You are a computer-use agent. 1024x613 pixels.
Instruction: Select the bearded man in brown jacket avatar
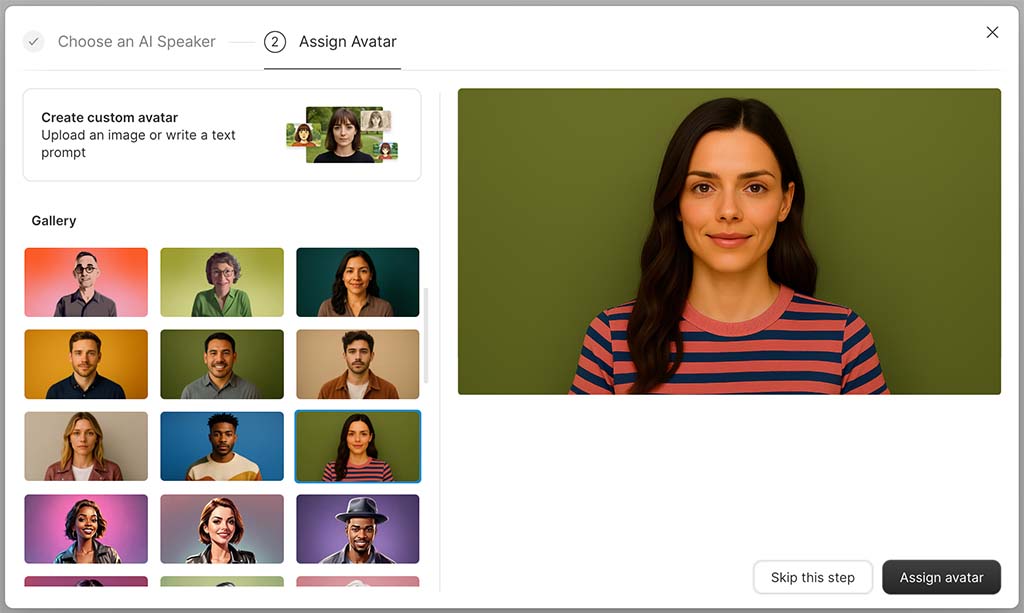[357, 364]
